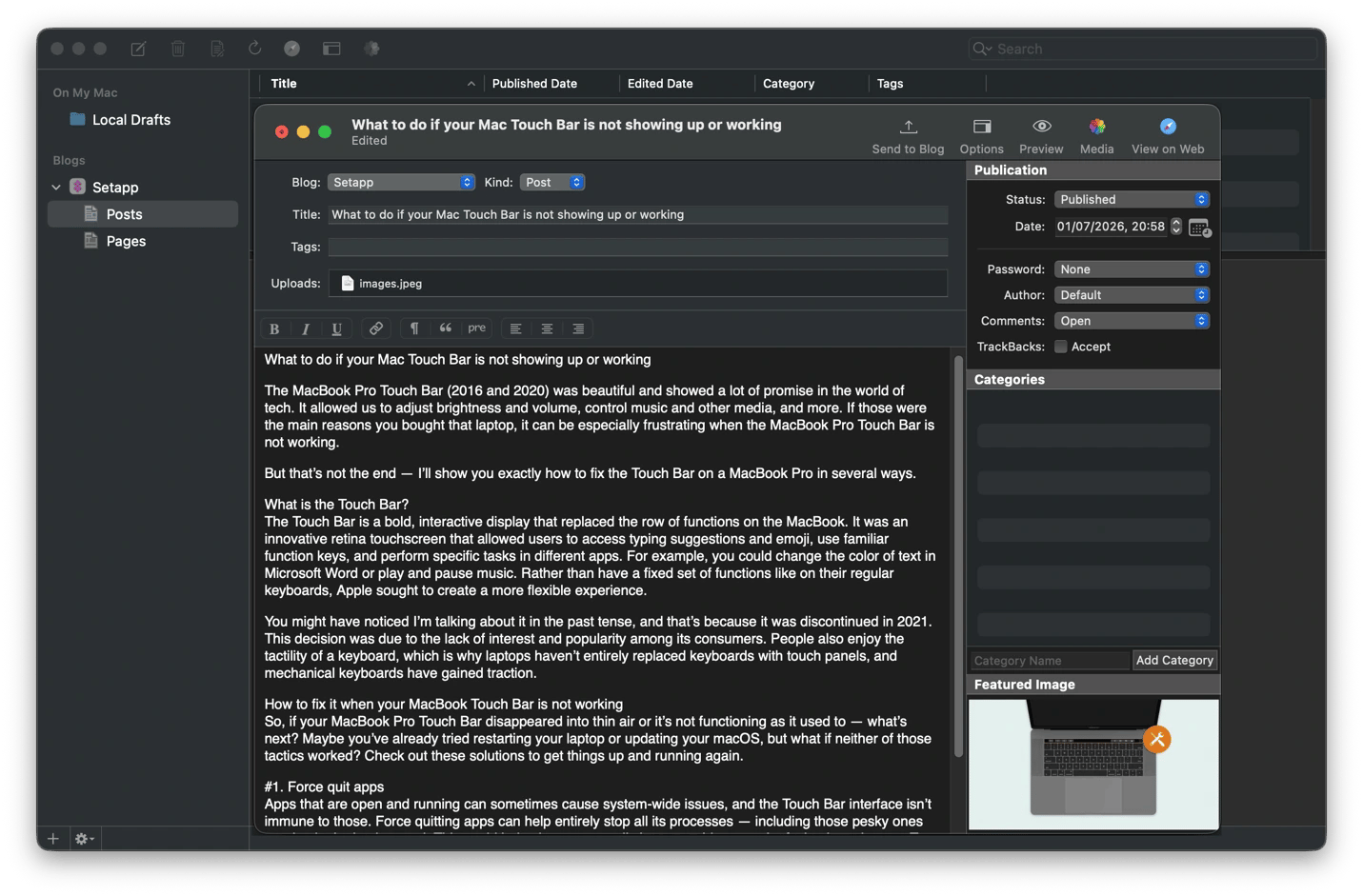Click the featured image thumbnail
Image resolution: width=1363 pixels, height=896 pixels.
(x=1093, y=765)
